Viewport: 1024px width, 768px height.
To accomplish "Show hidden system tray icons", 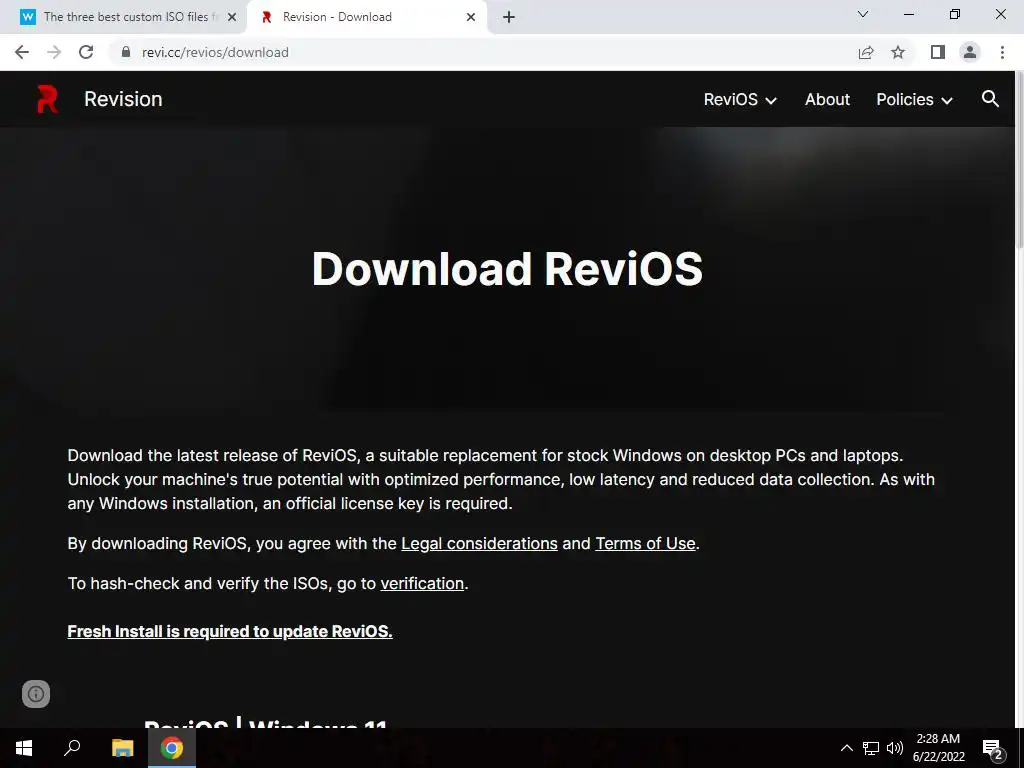I will 846,748.
